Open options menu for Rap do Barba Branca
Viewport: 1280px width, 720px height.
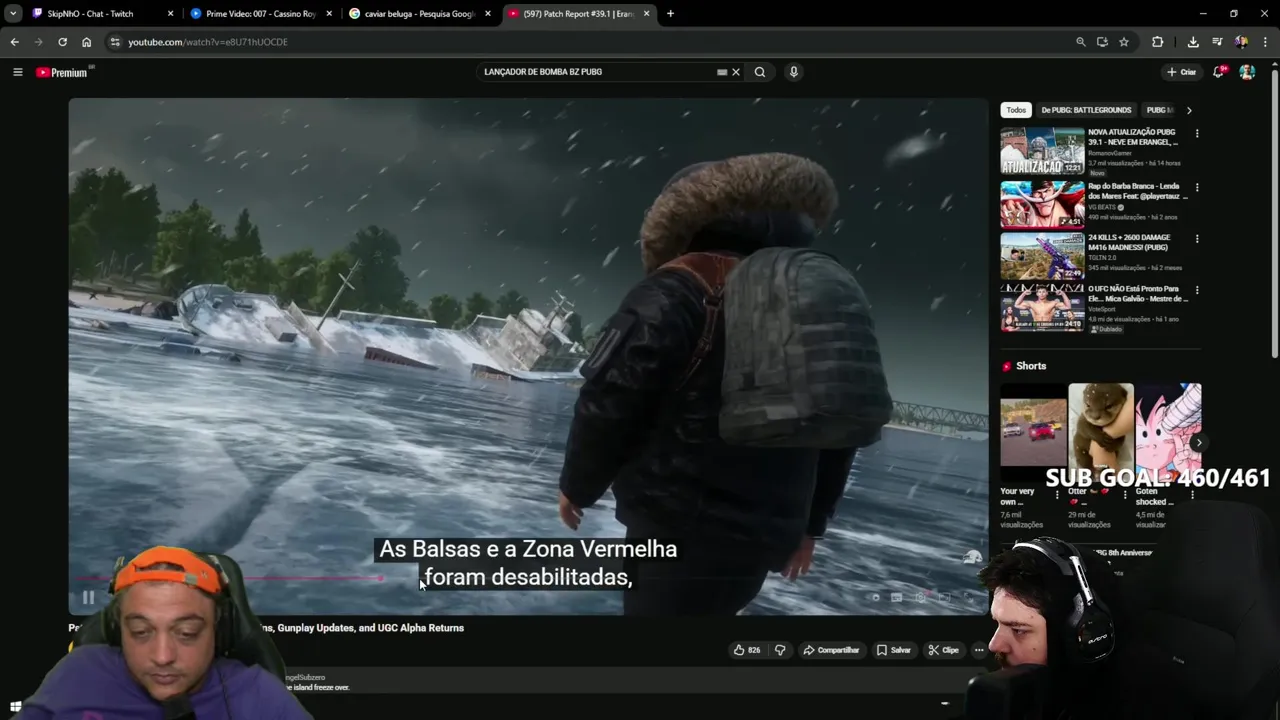point(1196,187)
